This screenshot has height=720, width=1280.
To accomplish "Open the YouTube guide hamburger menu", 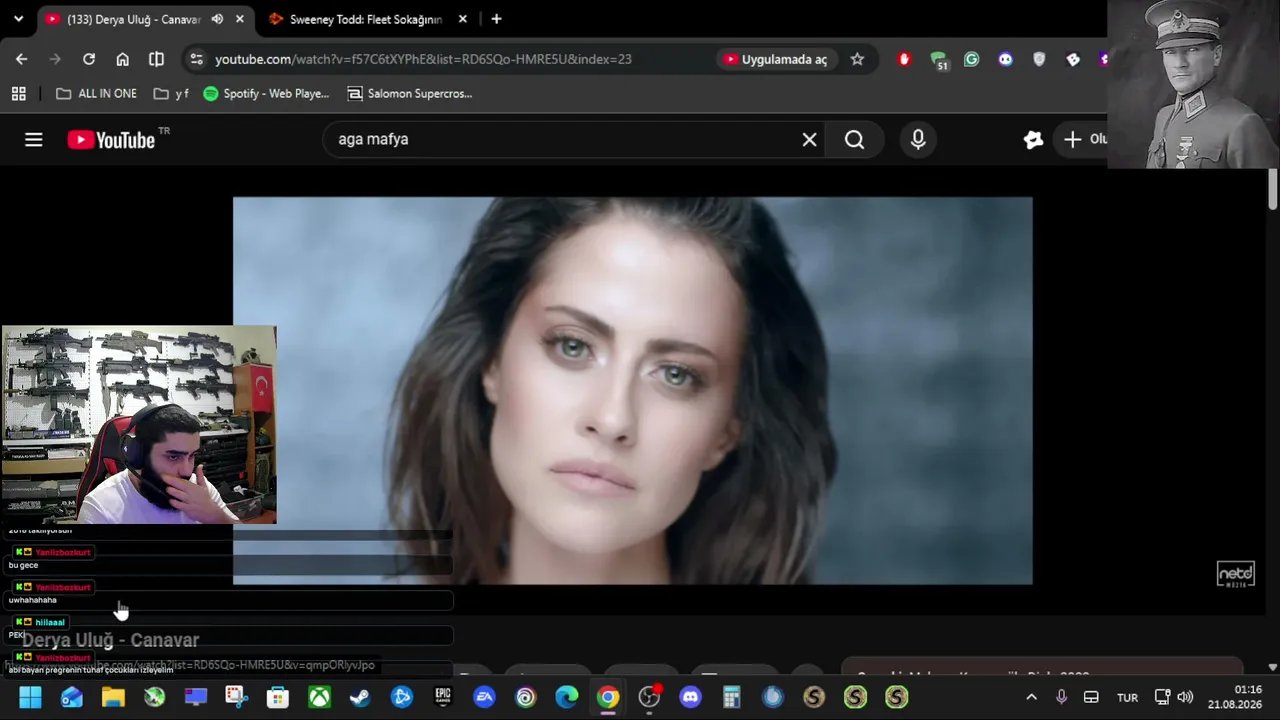I will pos(34,140).
